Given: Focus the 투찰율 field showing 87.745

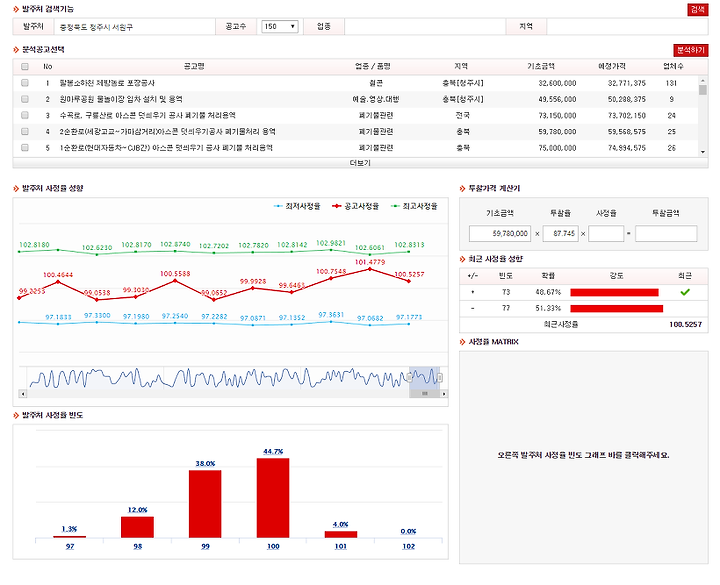Looking at the screenshot, I should [x=561, y=233].
